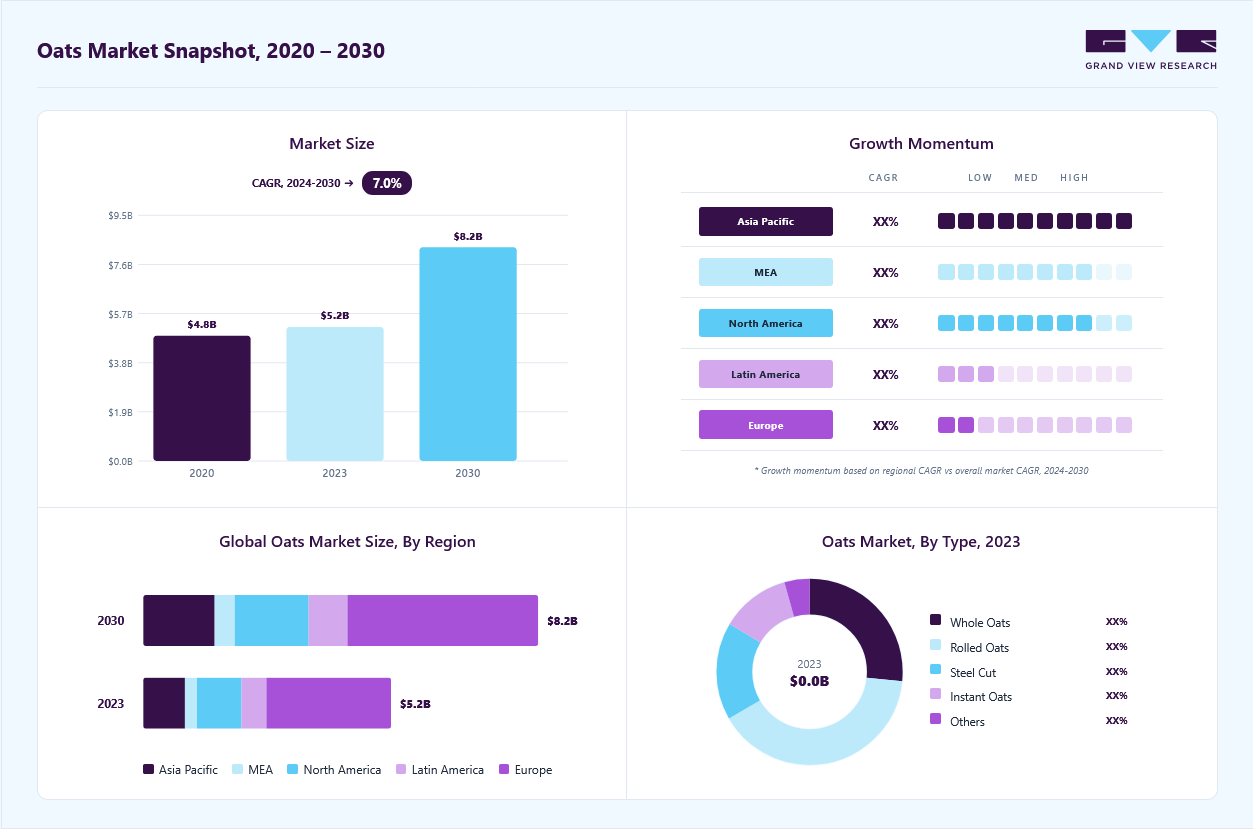
Task: Click the Europe region label button
Action: point(766,425)
